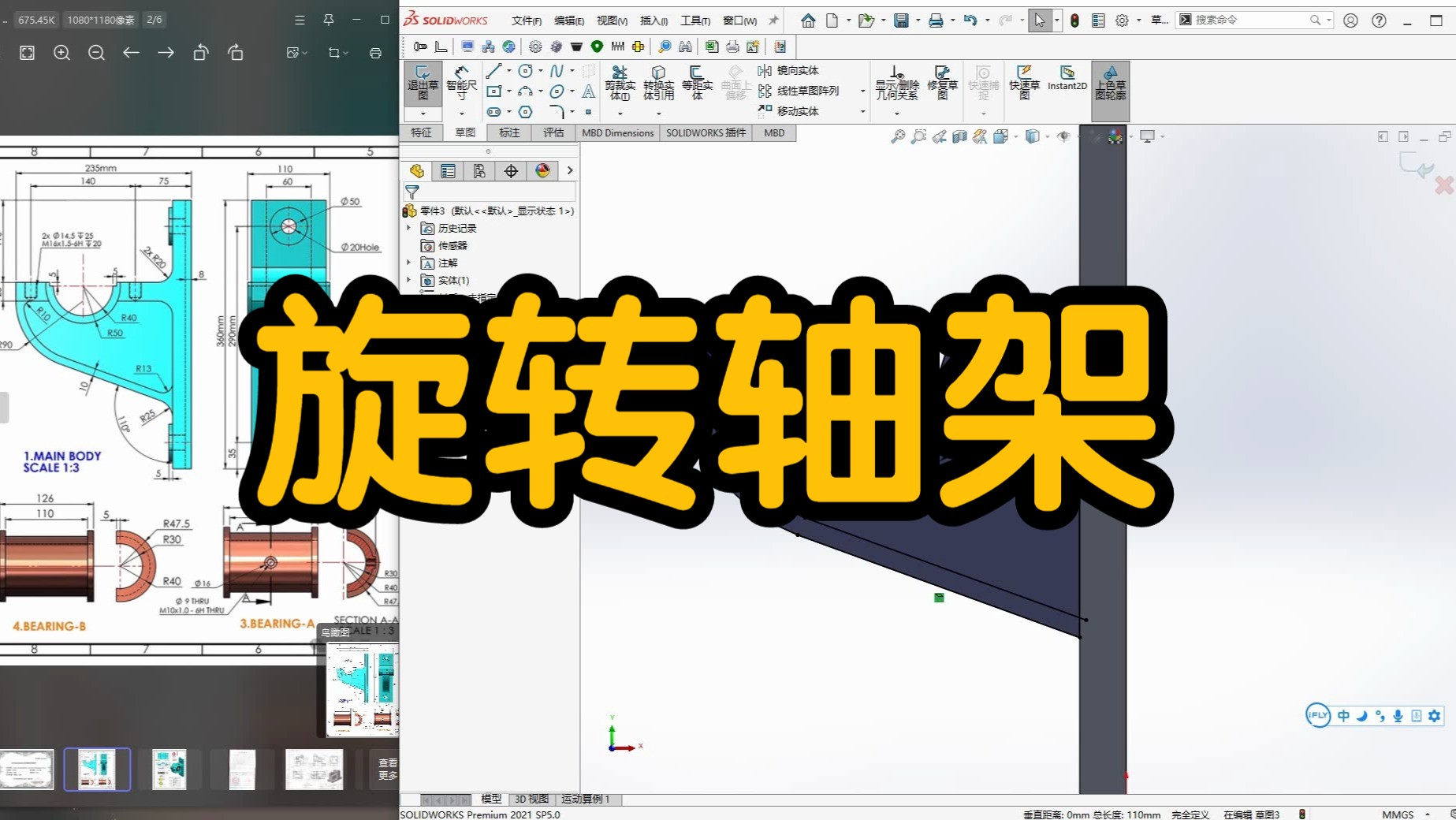Expand the Exit Sketch dropdown arrow

[423, 114]
